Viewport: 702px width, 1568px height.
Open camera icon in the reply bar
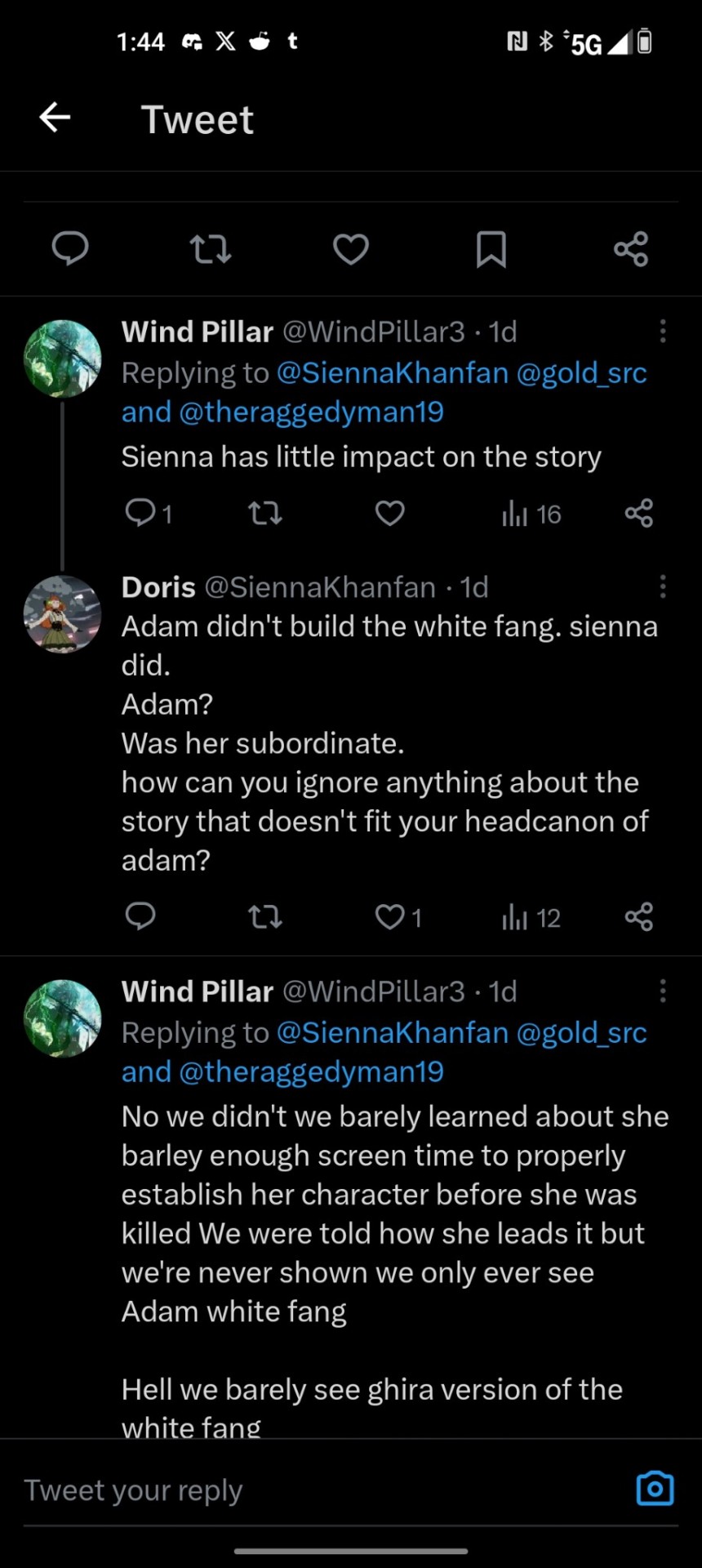coord(655,1488)
